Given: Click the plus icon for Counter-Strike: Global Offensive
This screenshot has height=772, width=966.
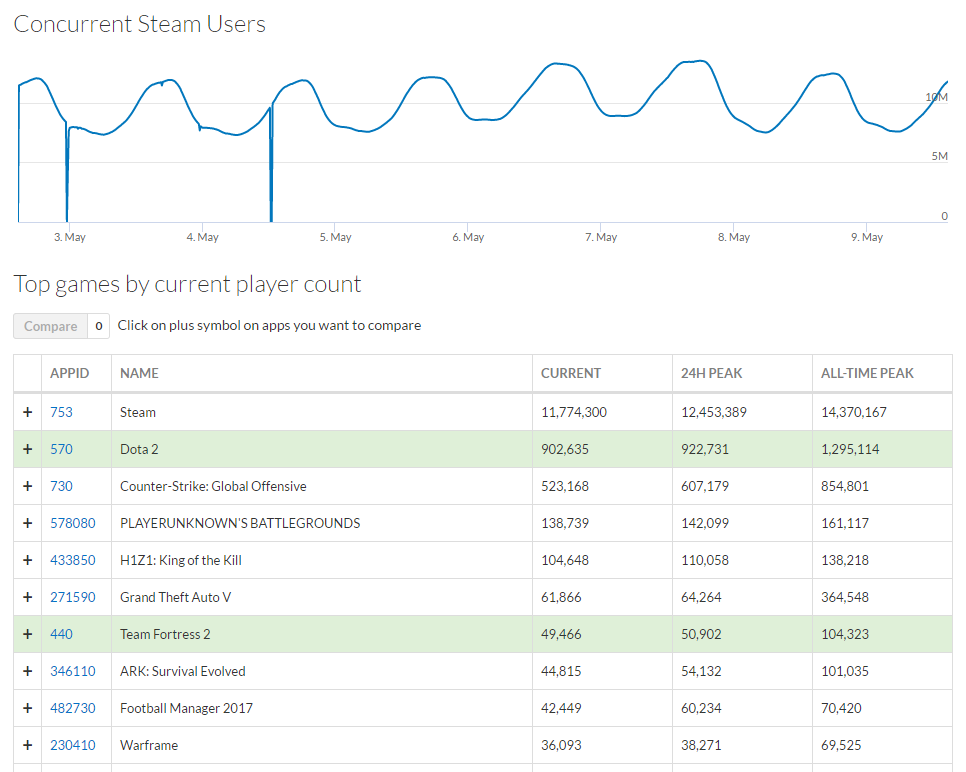Looking at the screenshot, I should 27,486.
